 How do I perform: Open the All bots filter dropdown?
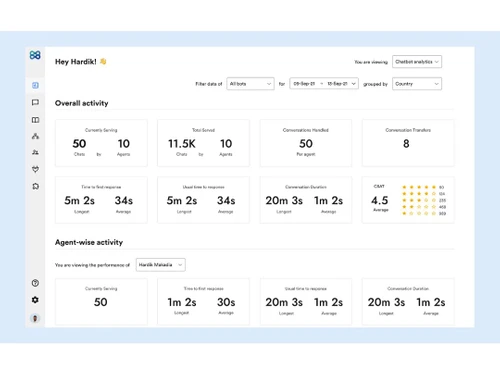[x=250, y=84]
